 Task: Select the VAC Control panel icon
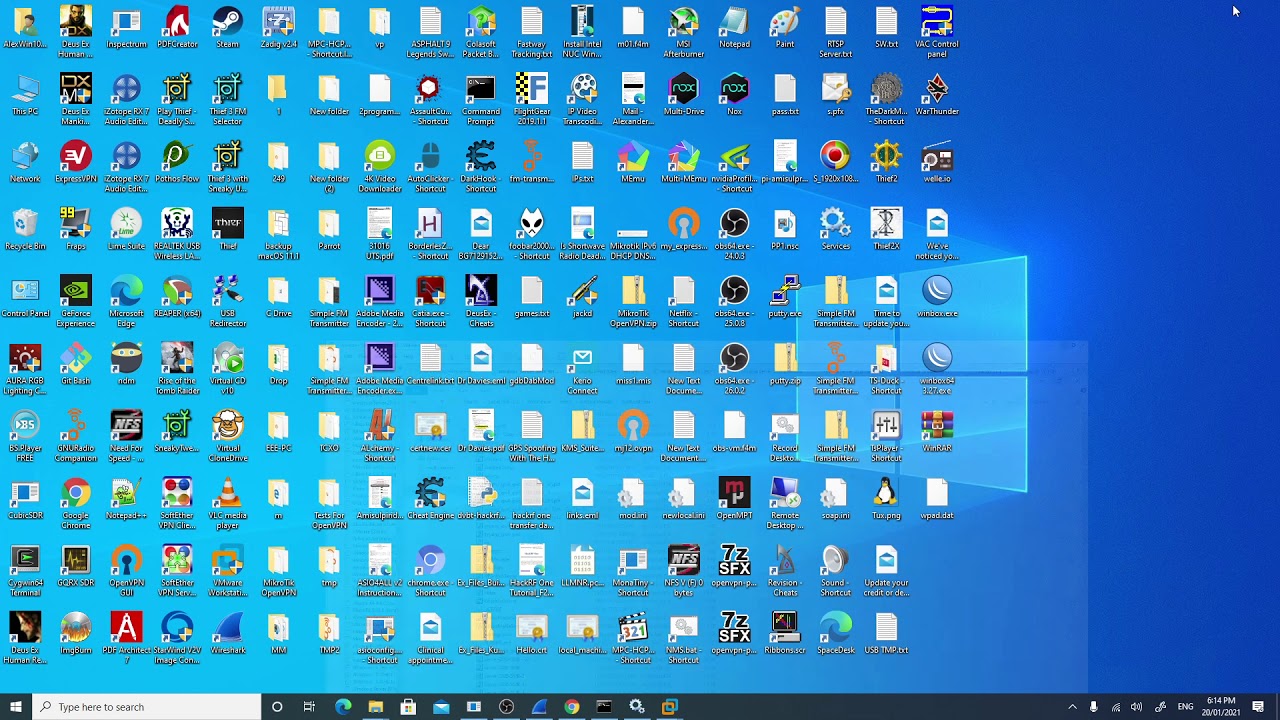pyautogui.click(x=936, y=33)
